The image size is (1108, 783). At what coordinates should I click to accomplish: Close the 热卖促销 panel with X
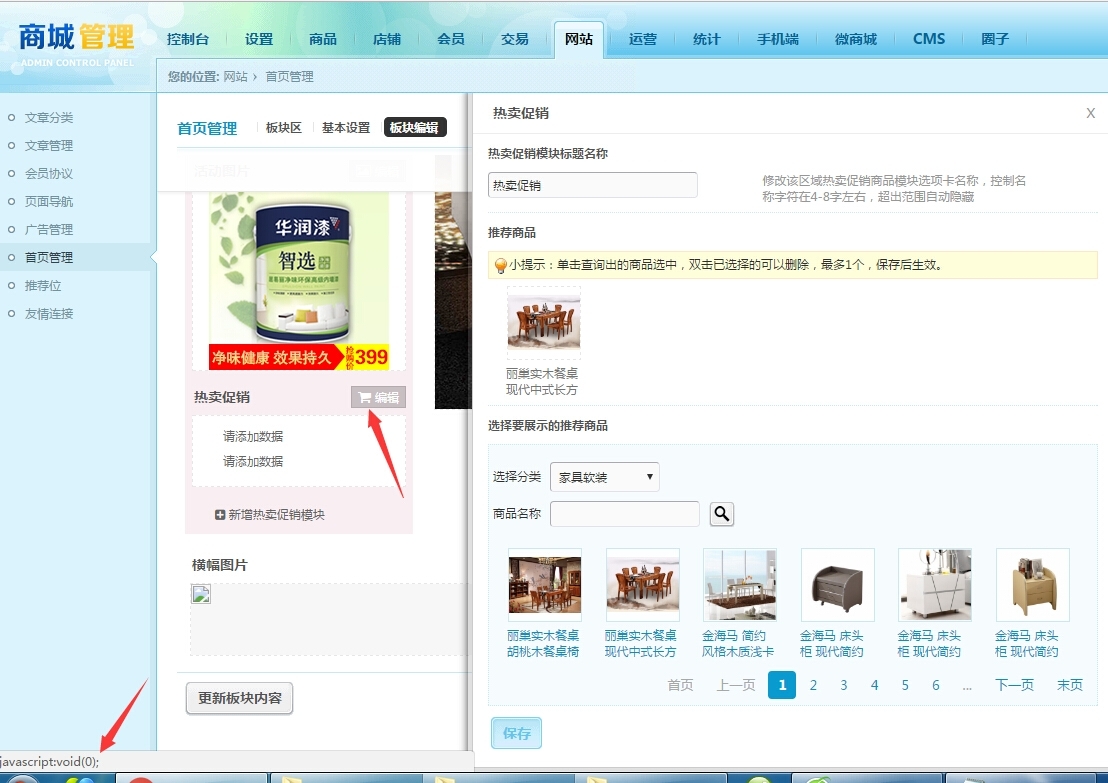tap(1090, 113)
